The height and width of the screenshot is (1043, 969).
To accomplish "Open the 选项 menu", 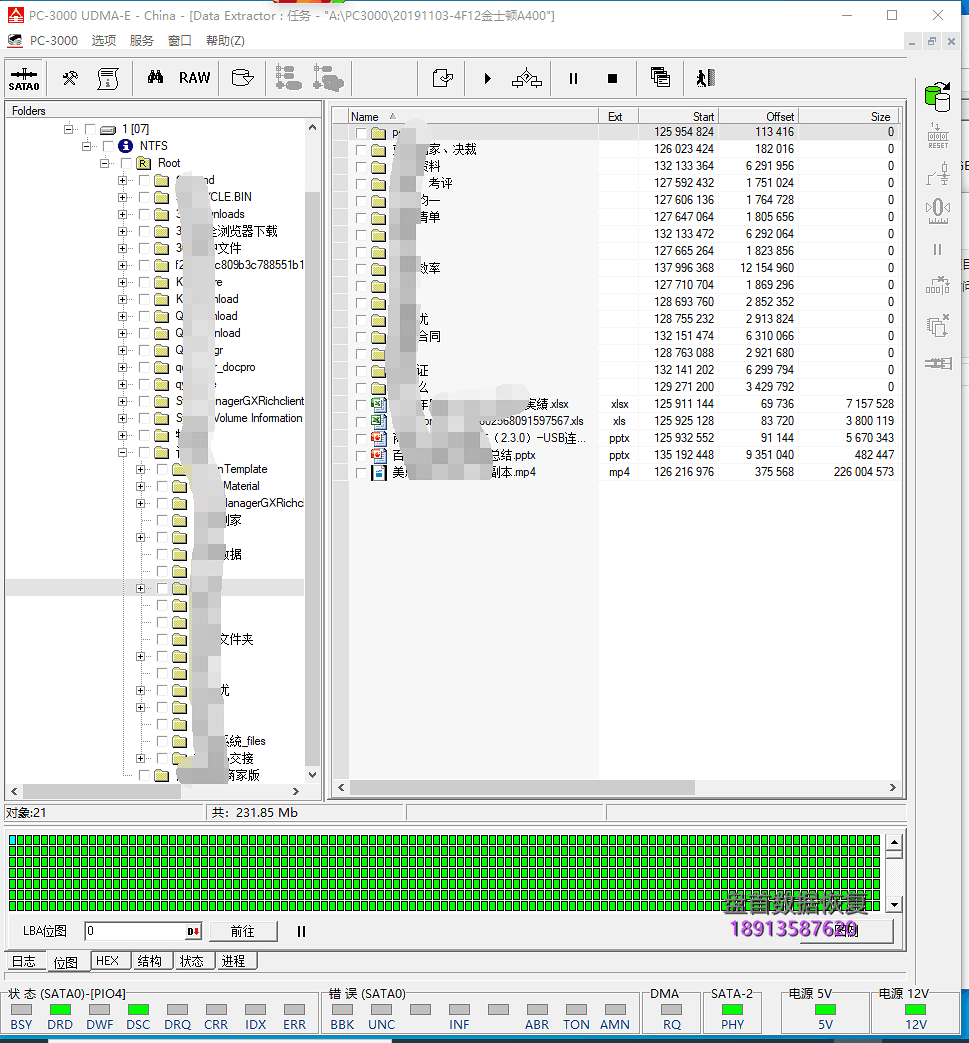I will point(104,41).
